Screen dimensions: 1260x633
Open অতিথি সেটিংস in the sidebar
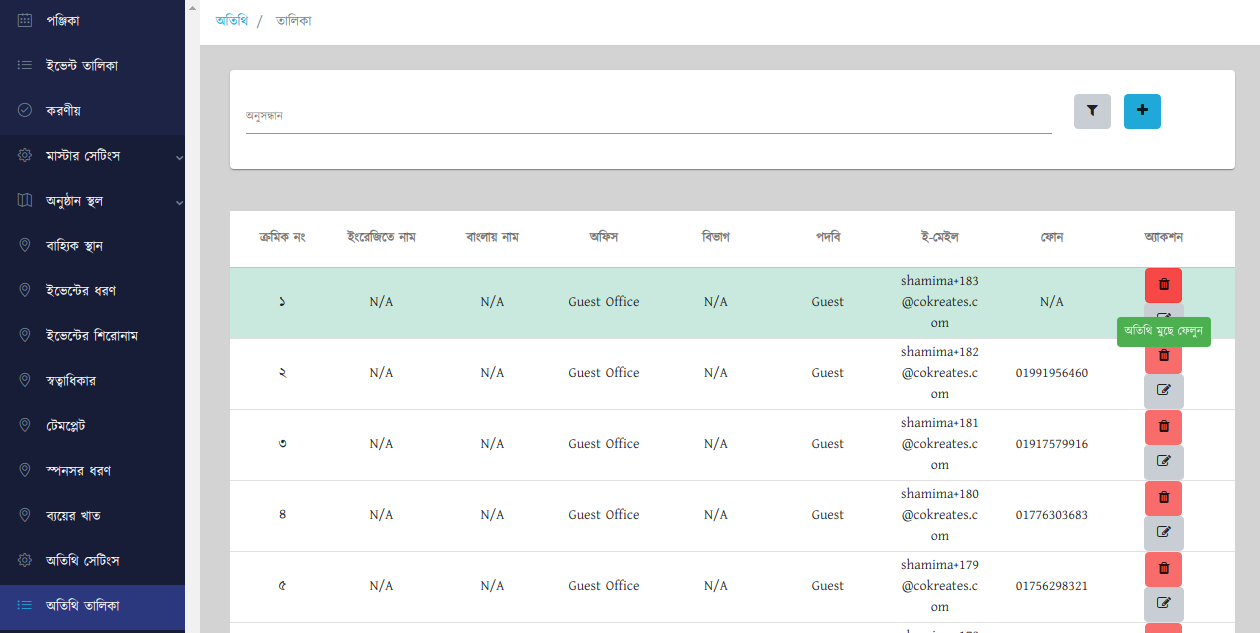point(92,561)
